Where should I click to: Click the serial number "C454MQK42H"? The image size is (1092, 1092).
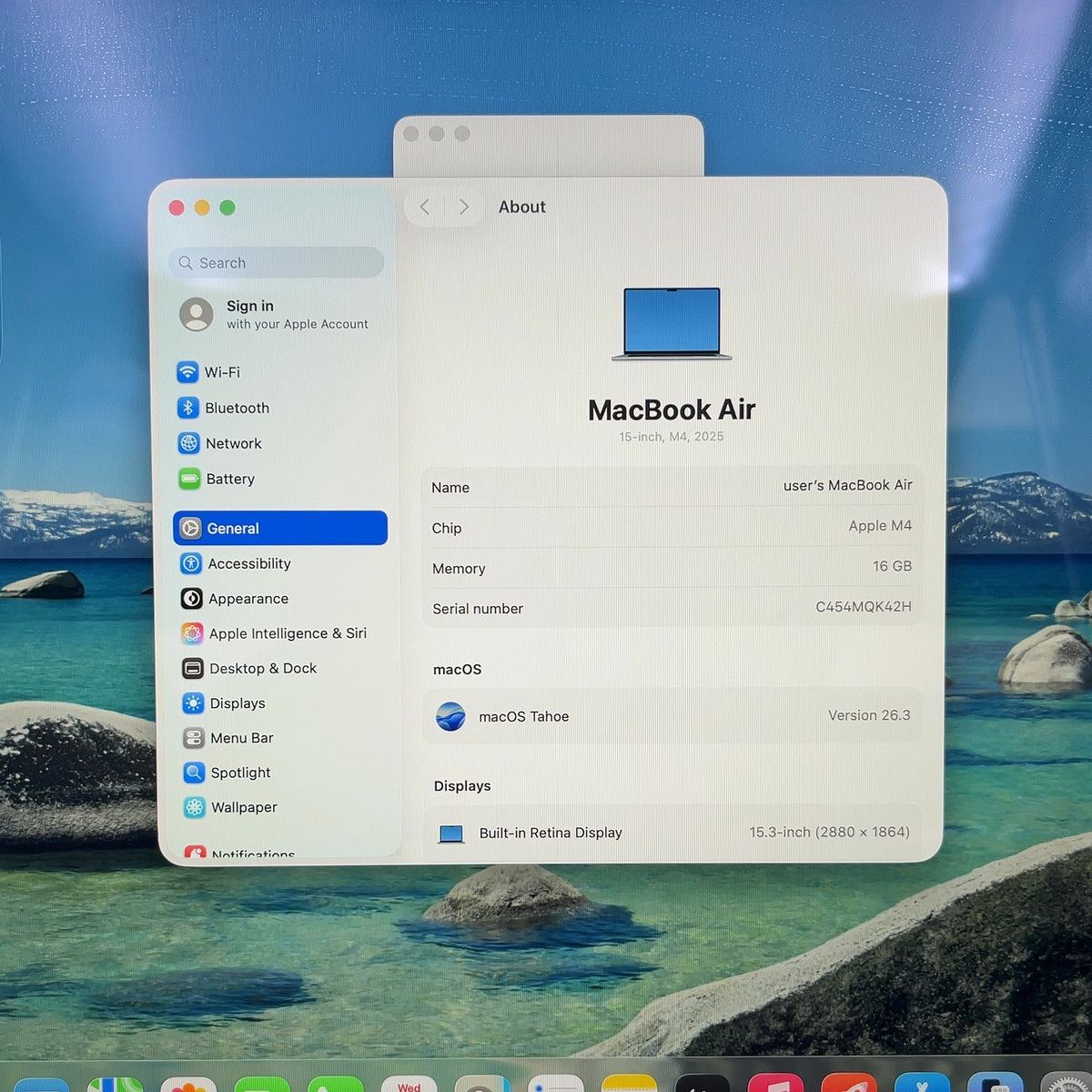(864, 607)
